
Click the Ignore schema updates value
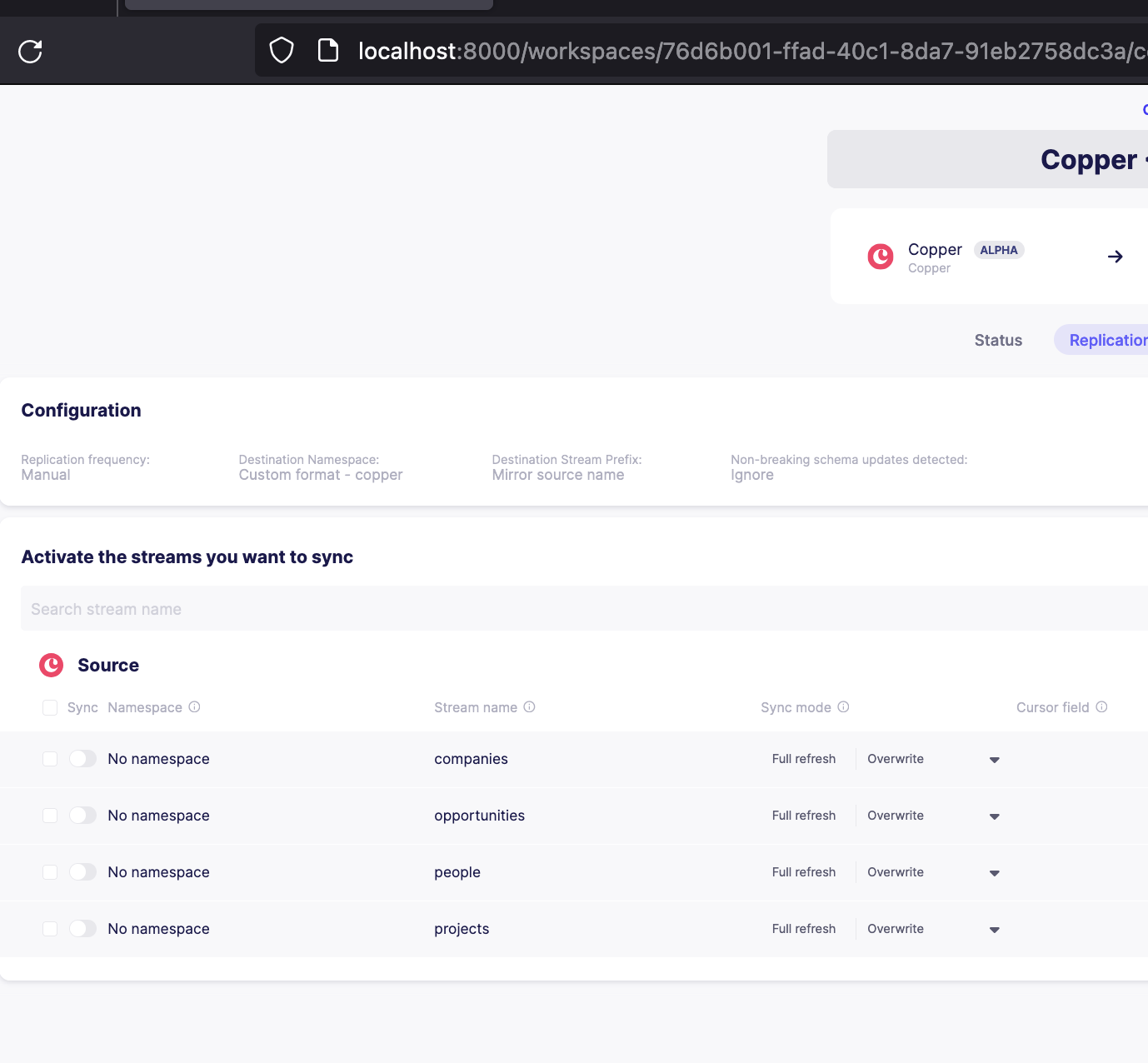pos(752,475)
